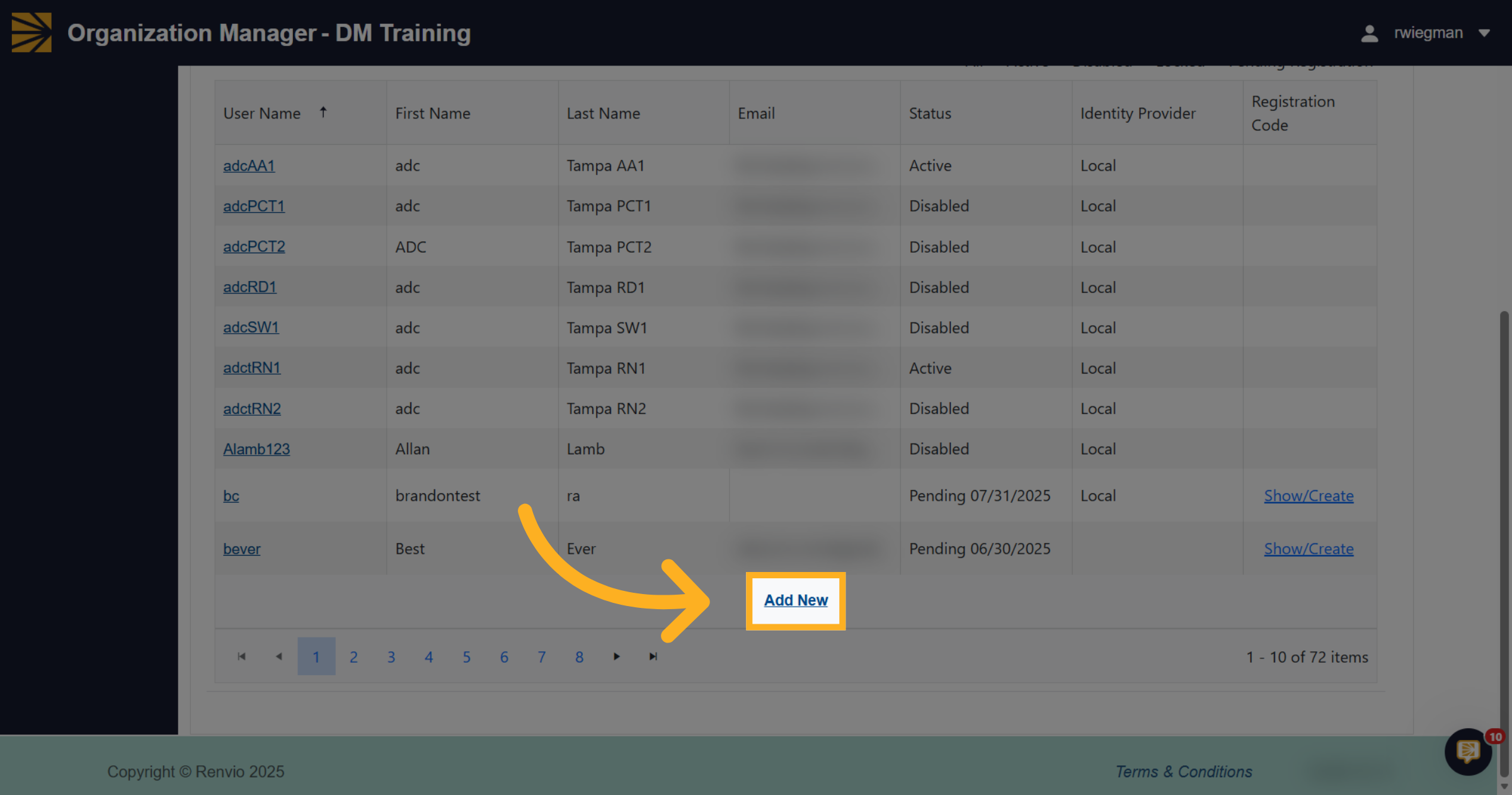This screenshot has width=1512, height=795.
Task: Open user adcAA1
Action: click(249, 166)
